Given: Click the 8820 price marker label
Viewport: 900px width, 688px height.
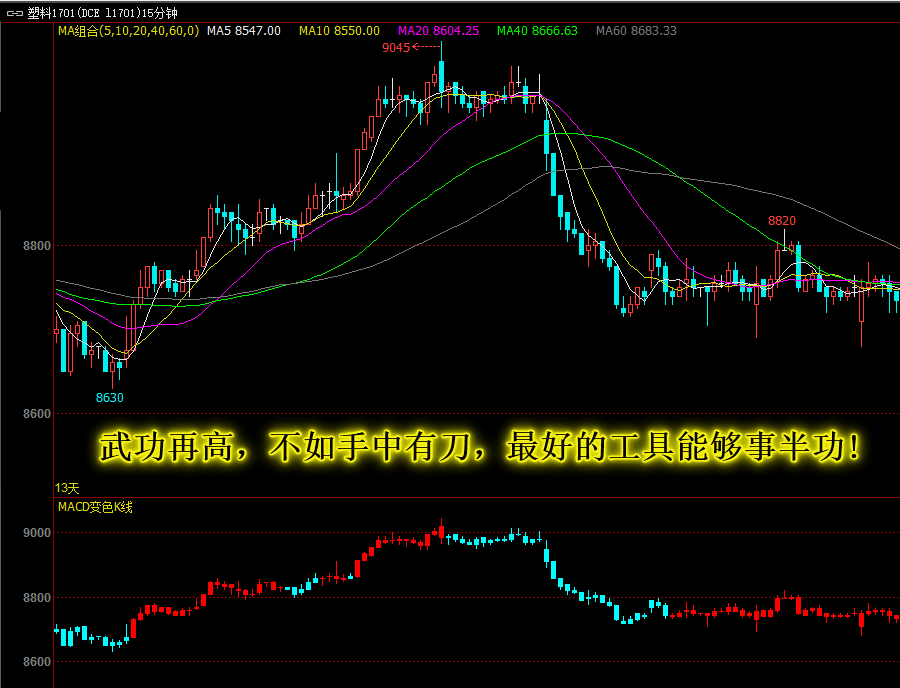Looking at the screenshot, I should pyautogui.click(x=782, y=221).
